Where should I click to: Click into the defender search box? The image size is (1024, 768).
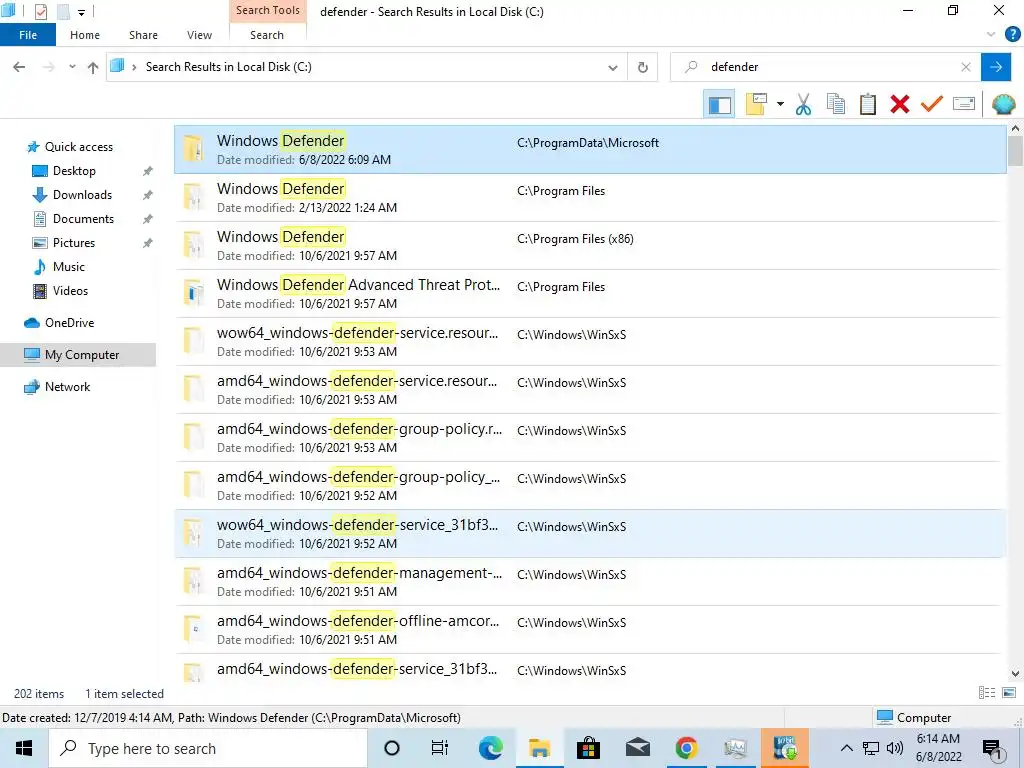click(824, 67)
